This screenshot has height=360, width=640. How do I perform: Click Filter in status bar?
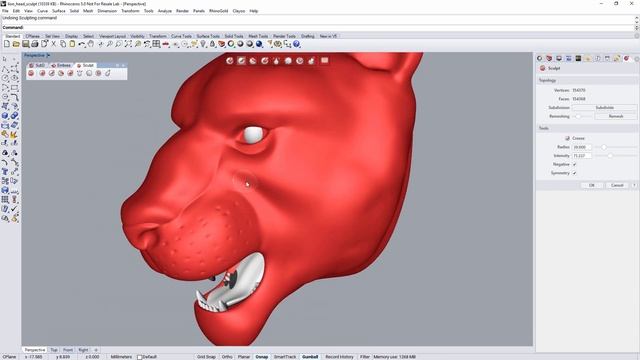[x=365, y=357]
